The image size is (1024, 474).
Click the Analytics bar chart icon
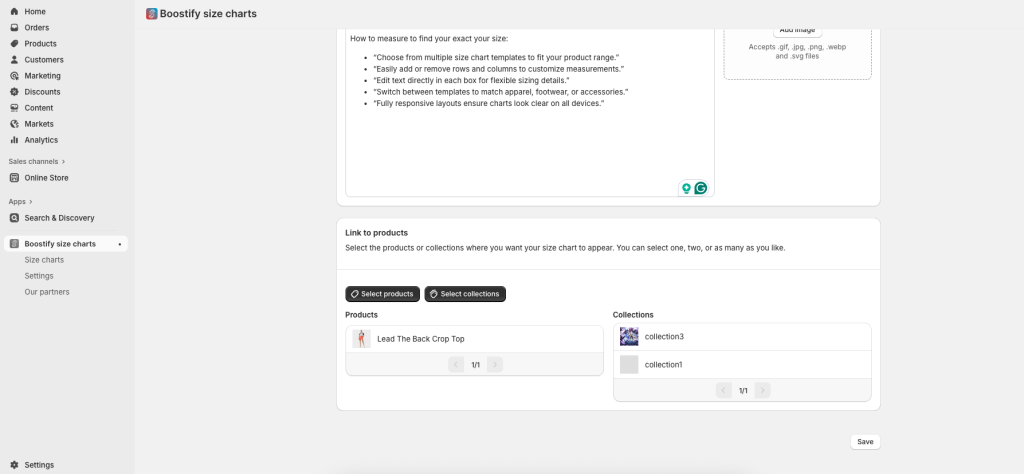(x=14, y=140)
